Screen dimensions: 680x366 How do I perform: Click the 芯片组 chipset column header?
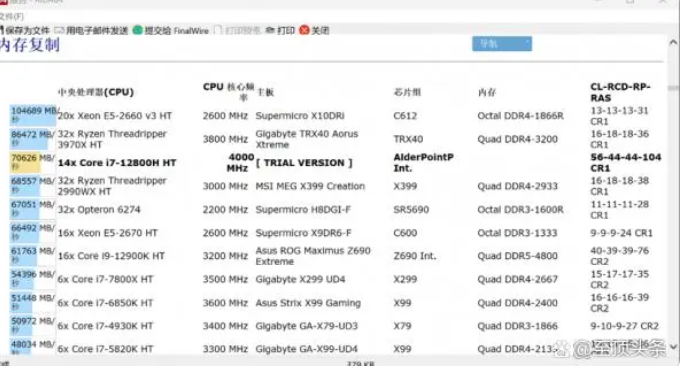[407, 92]
